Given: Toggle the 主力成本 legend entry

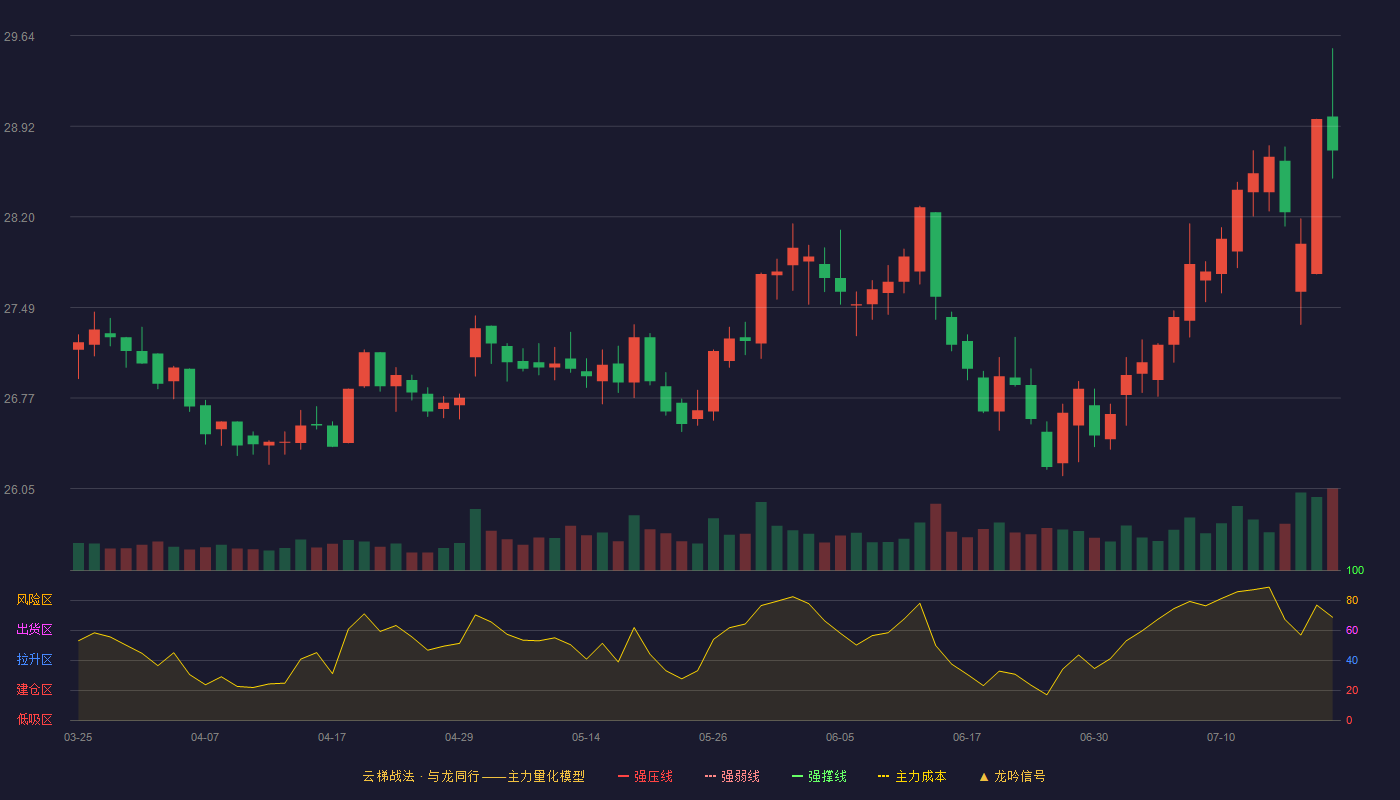Looking at the screenshot, I should (x=912, y=776).
